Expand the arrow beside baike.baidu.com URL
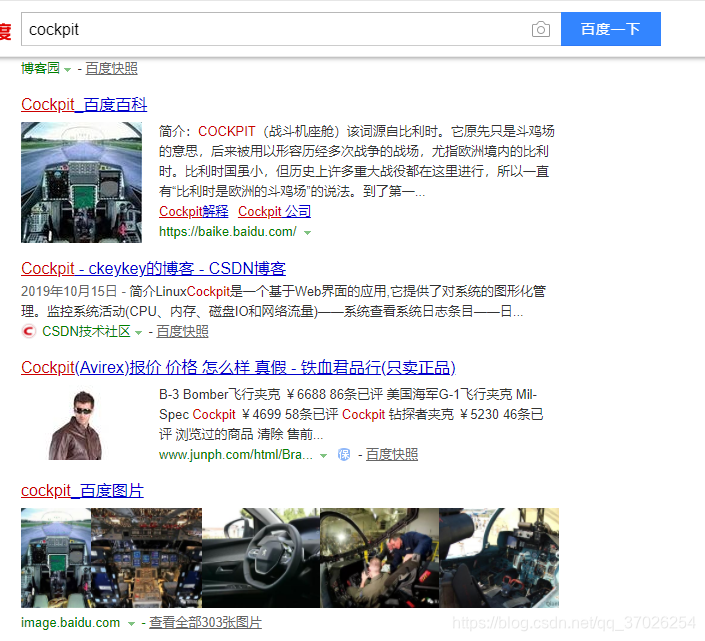The width and height of the screenshot is (705, 641). point(308,233)
